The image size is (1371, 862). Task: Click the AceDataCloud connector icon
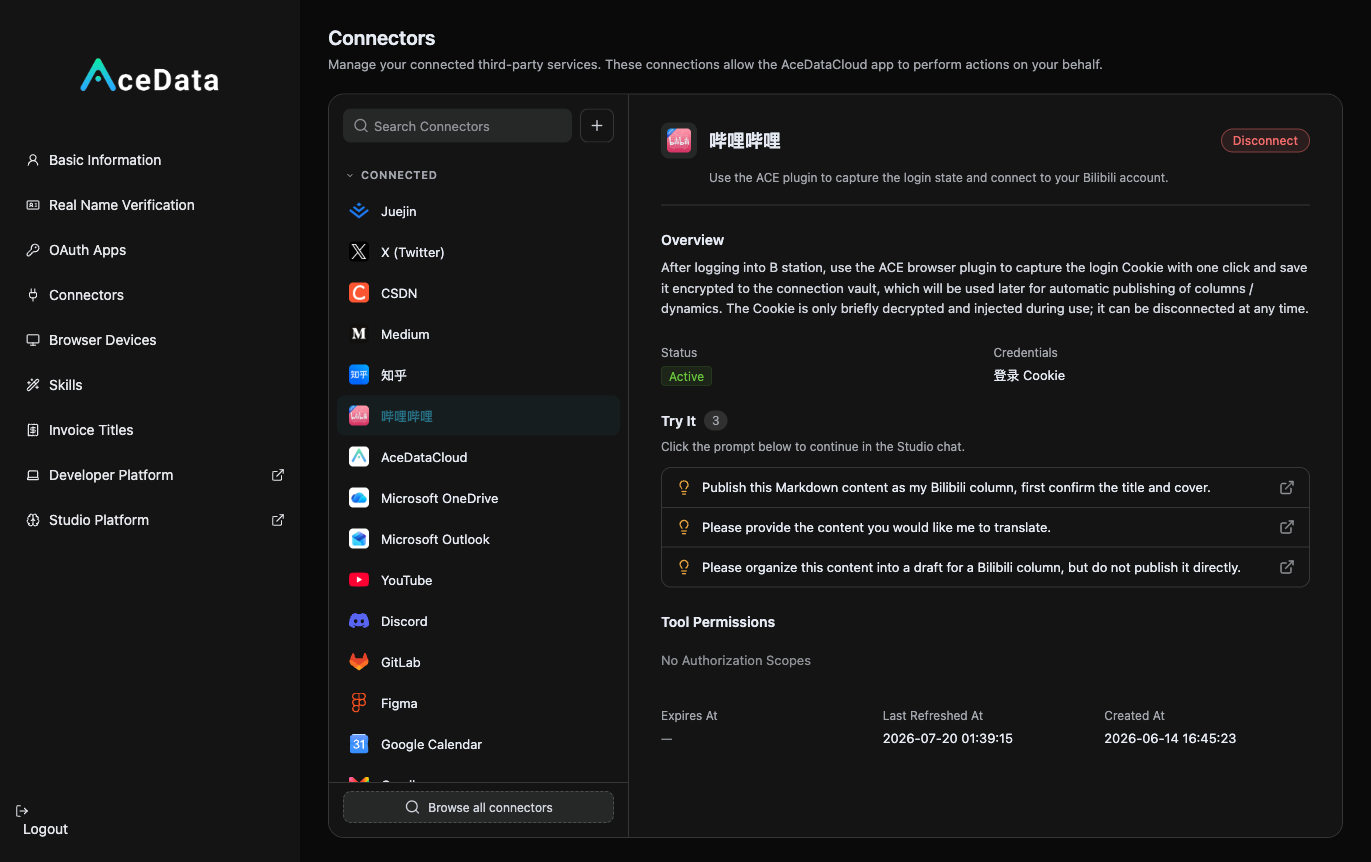tap(359, 457)
